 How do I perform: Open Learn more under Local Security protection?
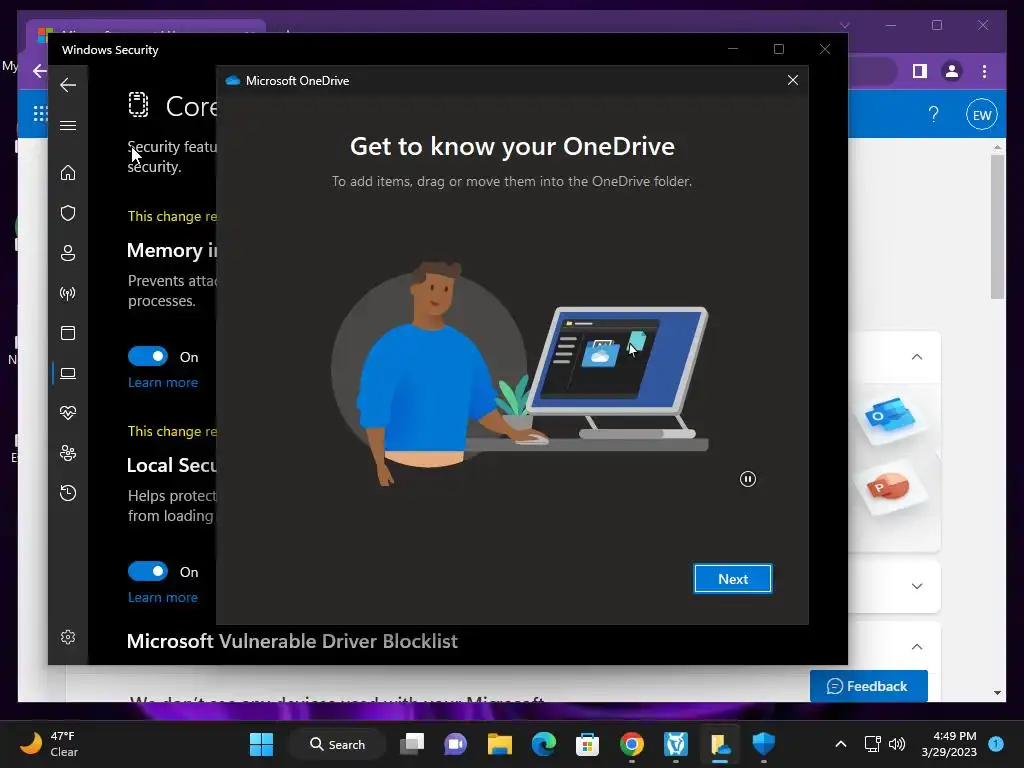point(163,598)
